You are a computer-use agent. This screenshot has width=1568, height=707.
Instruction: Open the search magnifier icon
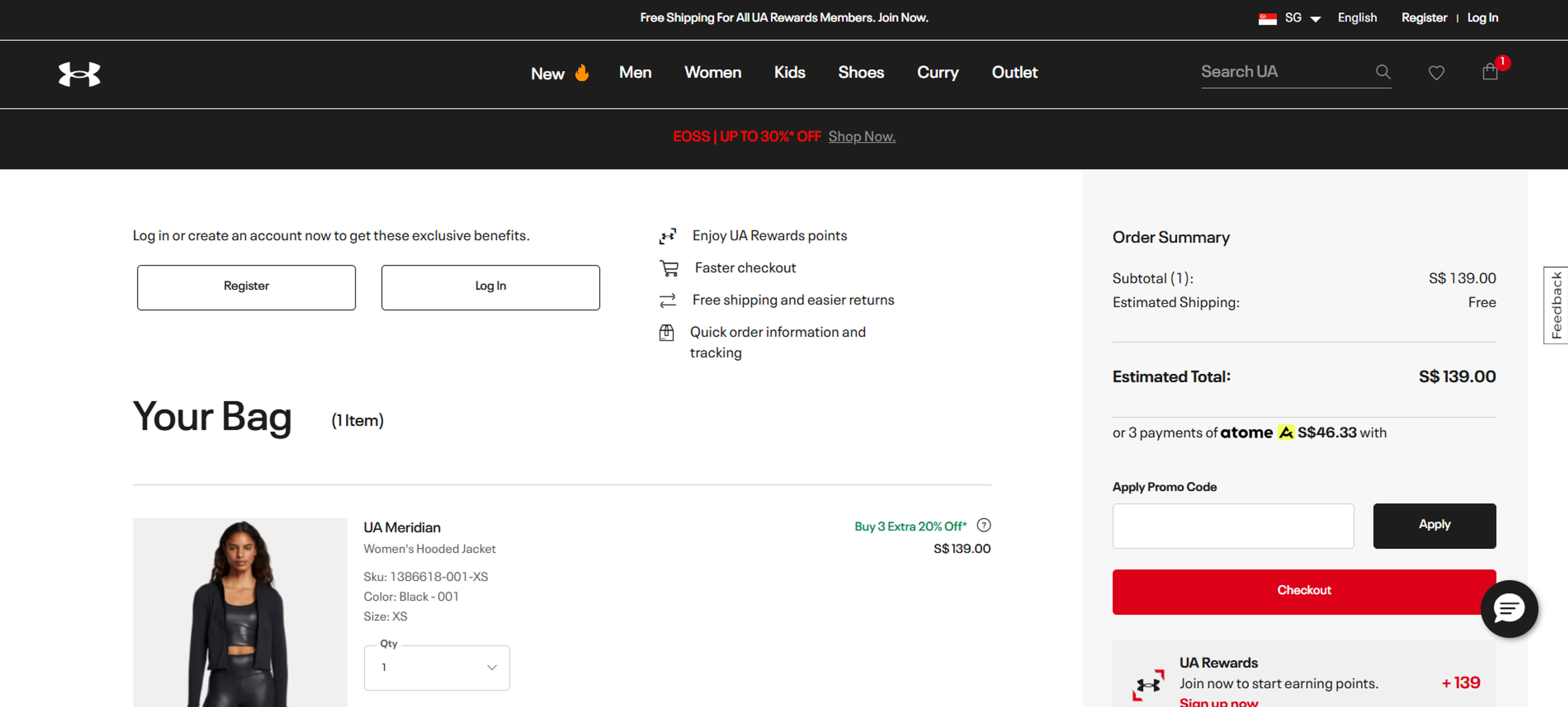pos(1383,72)
